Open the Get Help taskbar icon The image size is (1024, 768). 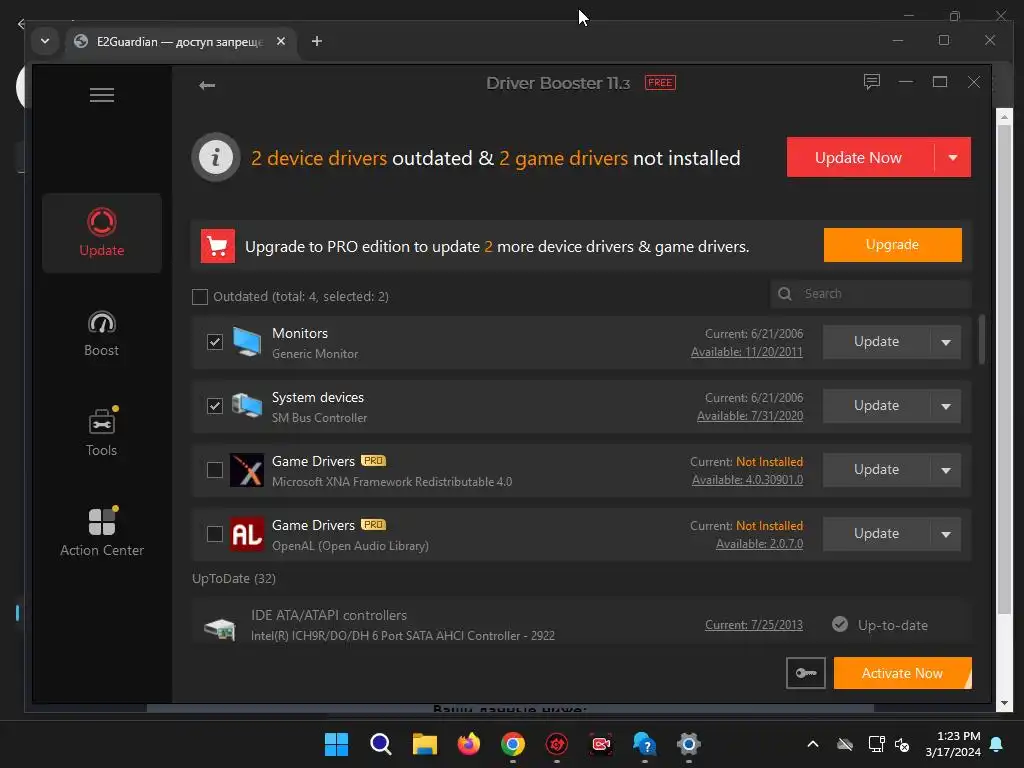click(645, 744)
